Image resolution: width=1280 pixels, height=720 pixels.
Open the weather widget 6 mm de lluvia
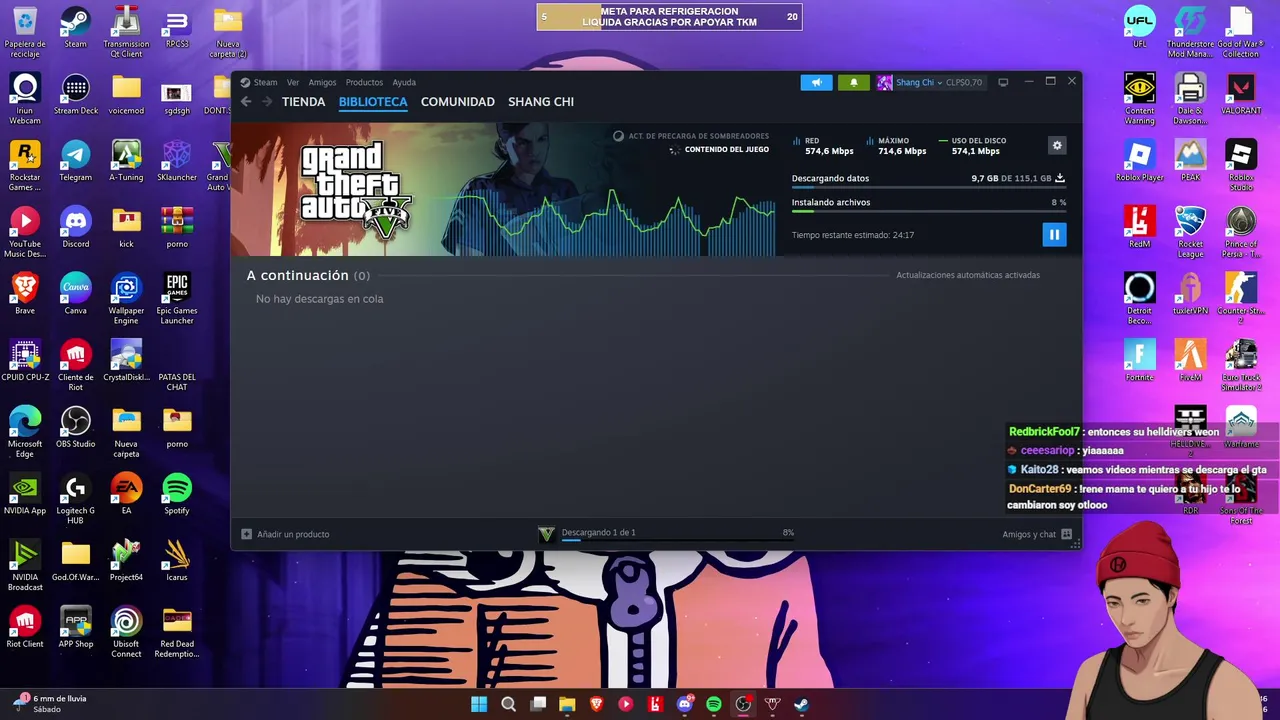pyautogui.click(x=50, y=703)
